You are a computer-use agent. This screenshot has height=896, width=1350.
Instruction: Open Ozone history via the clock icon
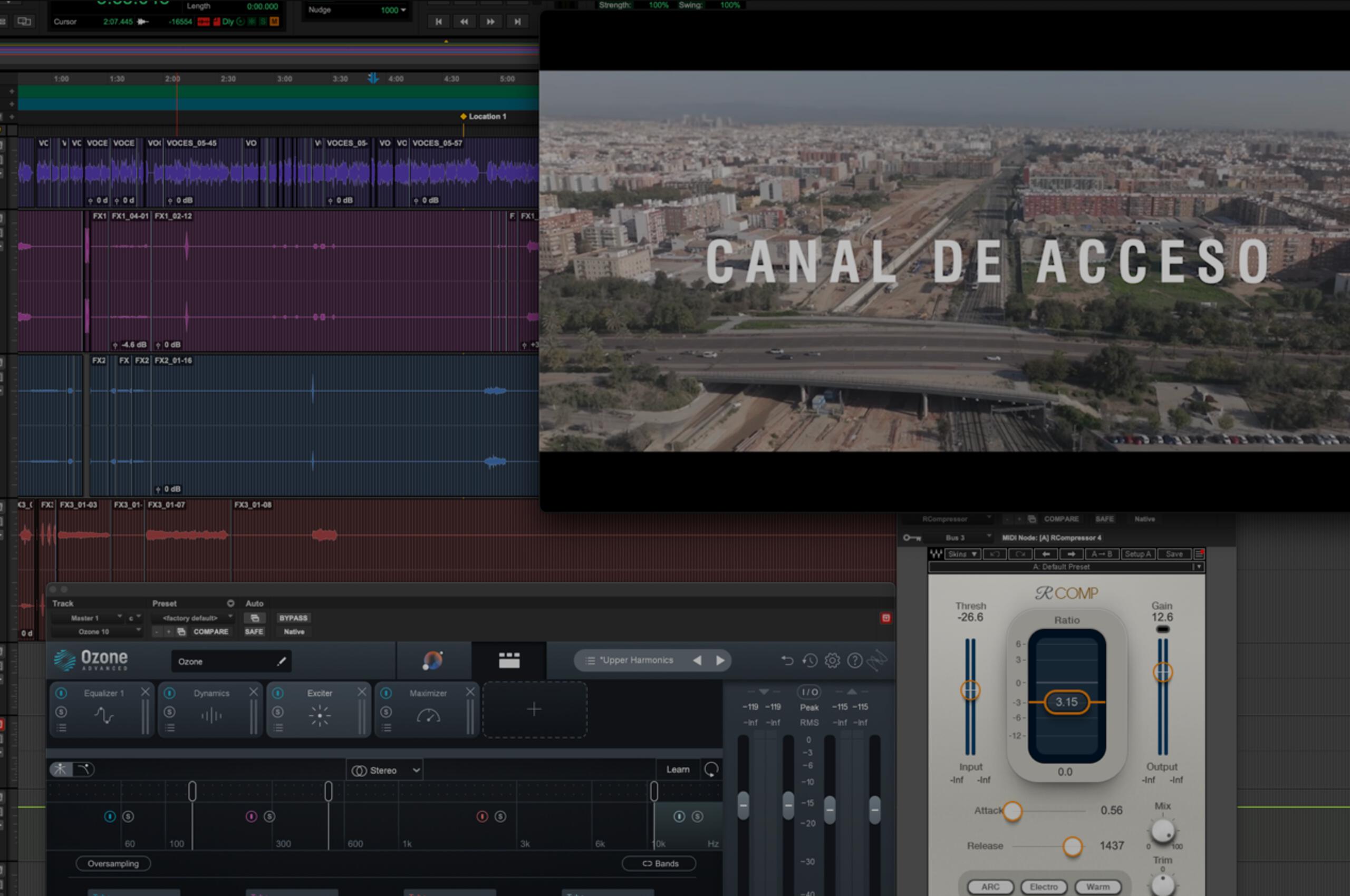(809, 660)
